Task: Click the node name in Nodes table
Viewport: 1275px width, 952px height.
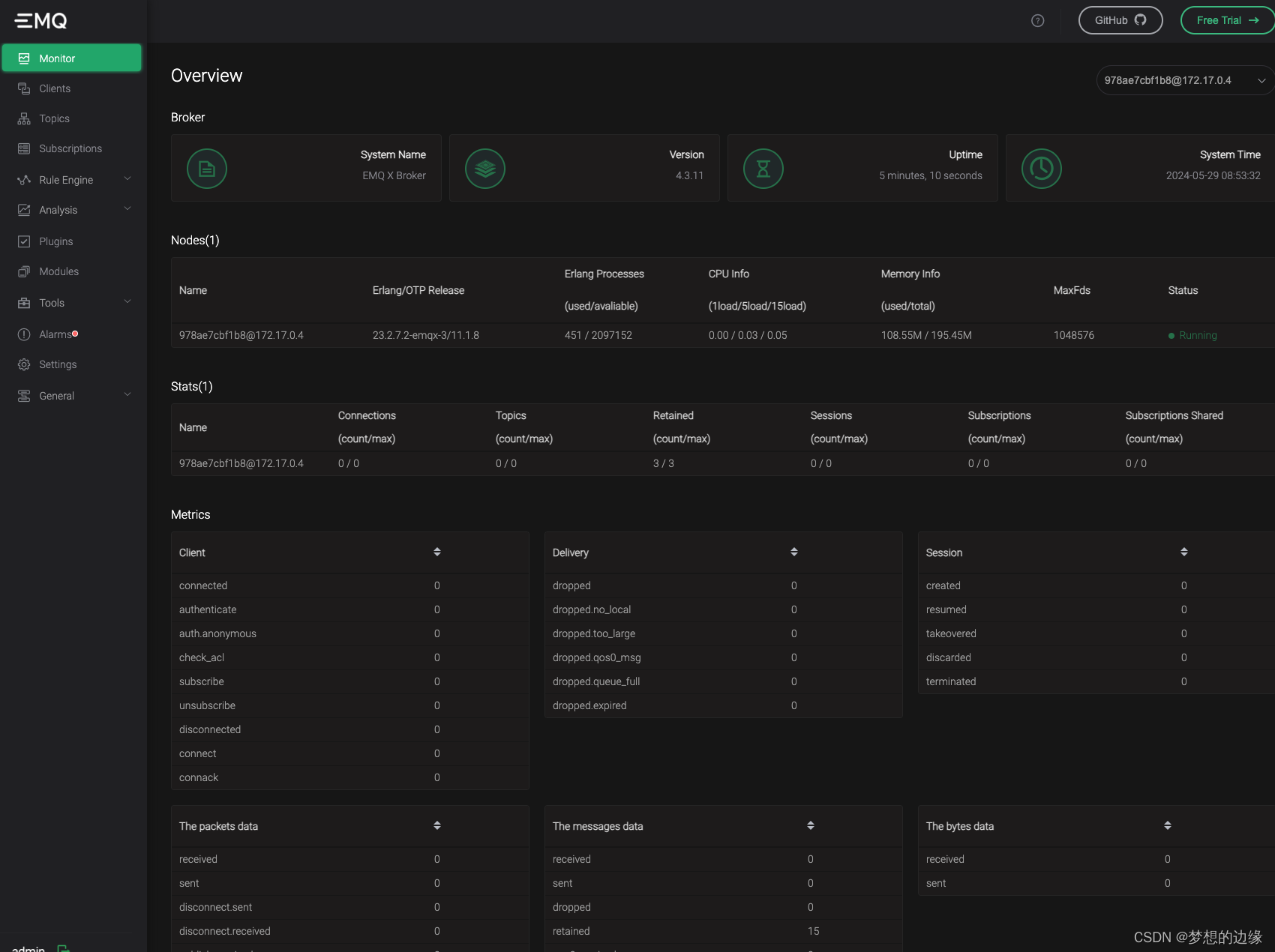Action: click(x=241, y=335)
